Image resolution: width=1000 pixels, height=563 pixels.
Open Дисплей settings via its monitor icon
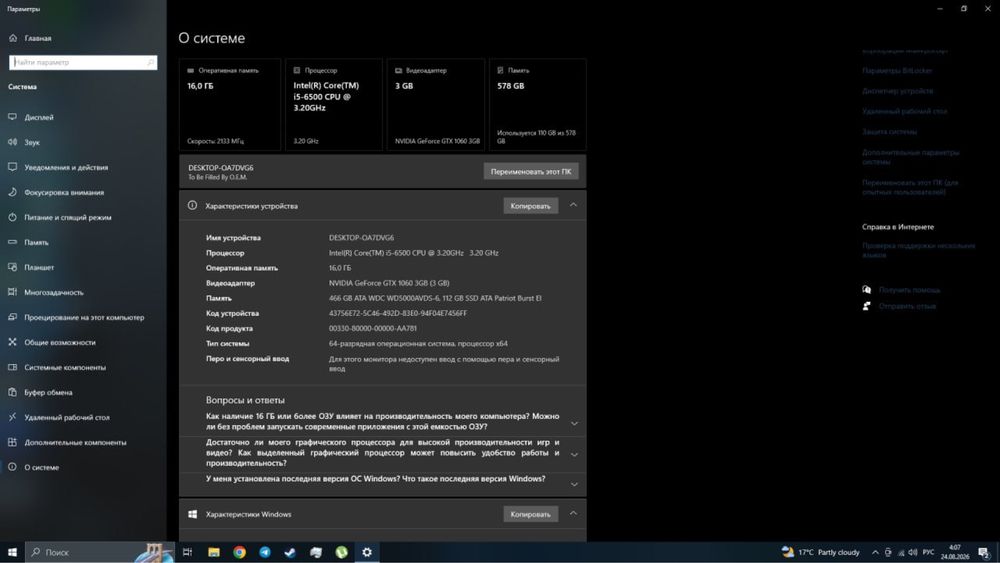[x=13, y=117]
